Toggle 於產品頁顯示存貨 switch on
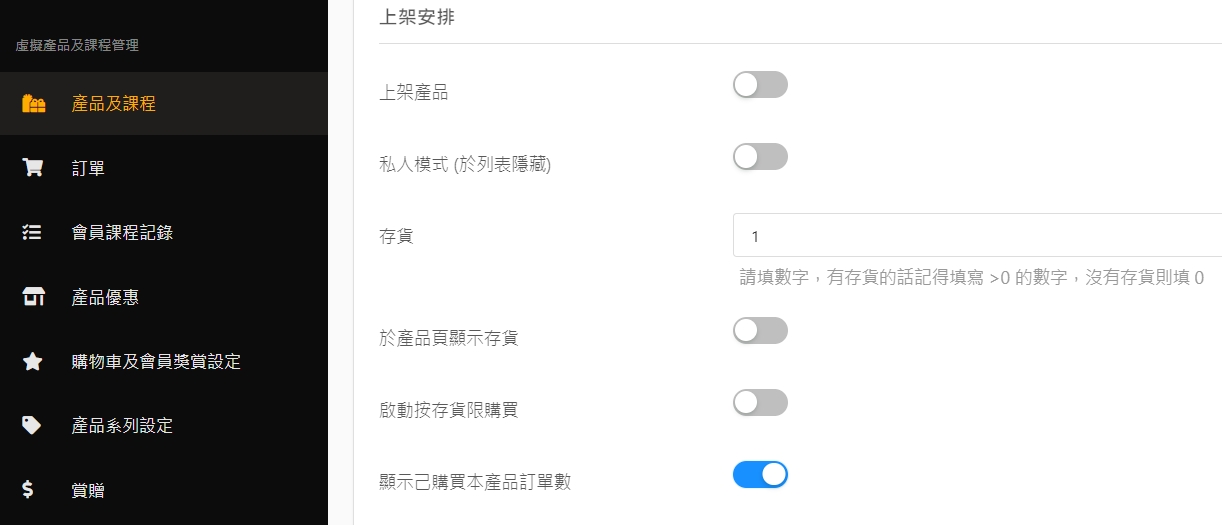Screen dimensions: 1222x525 point(760,331)
